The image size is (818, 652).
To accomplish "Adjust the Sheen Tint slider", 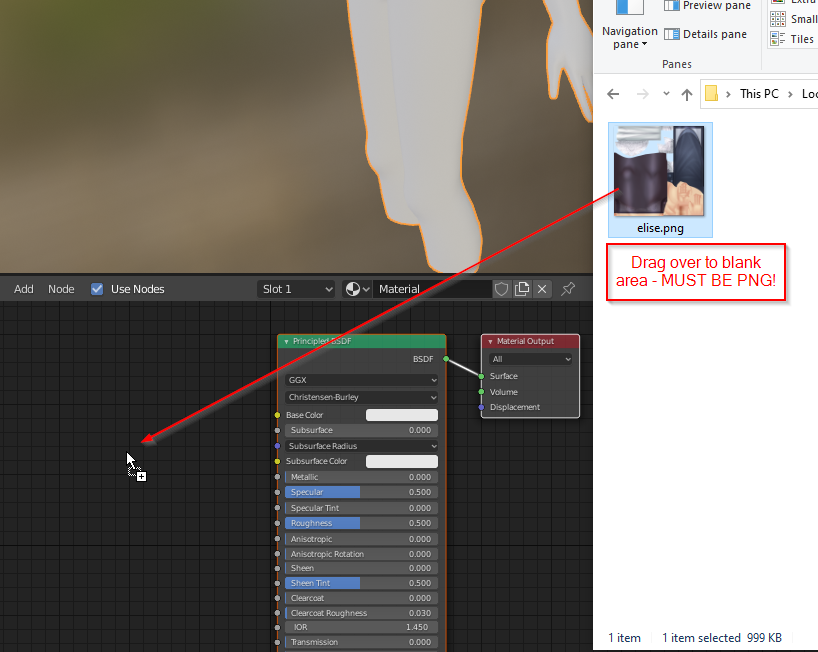I will (x=362, y=583).
